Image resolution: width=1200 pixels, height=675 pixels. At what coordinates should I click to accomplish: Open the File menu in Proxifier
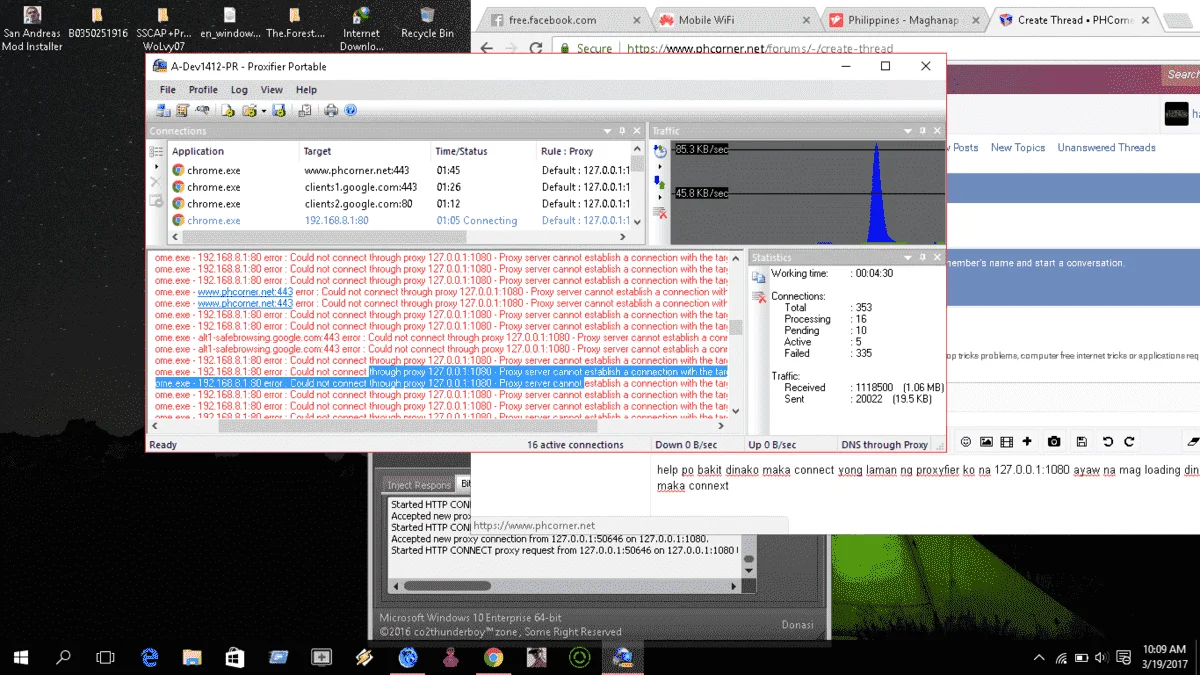[x=167, y=90]
